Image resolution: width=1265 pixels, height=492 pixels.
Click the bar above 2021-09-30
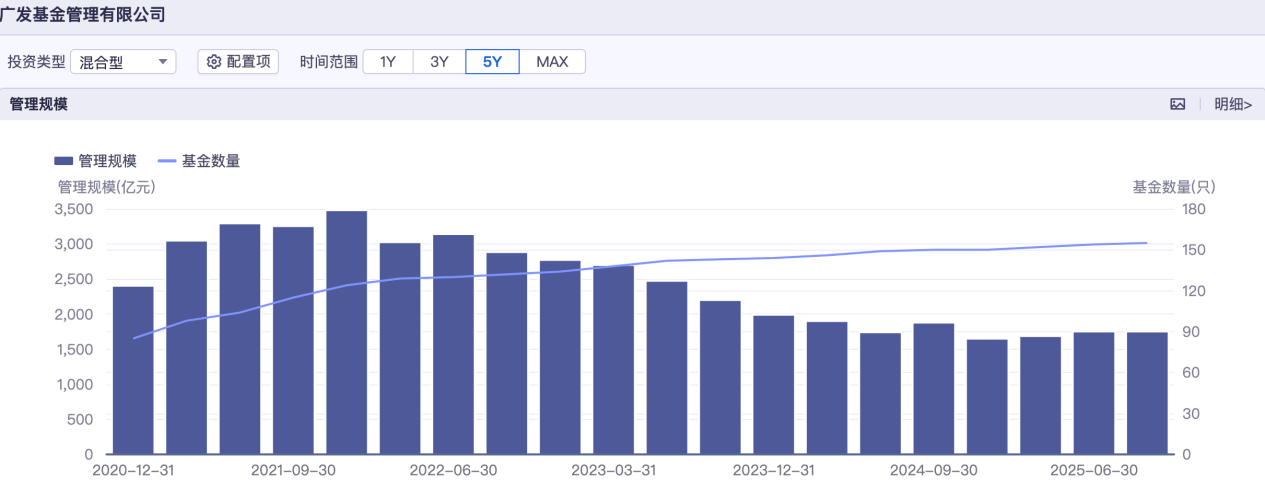coord(293,340)
